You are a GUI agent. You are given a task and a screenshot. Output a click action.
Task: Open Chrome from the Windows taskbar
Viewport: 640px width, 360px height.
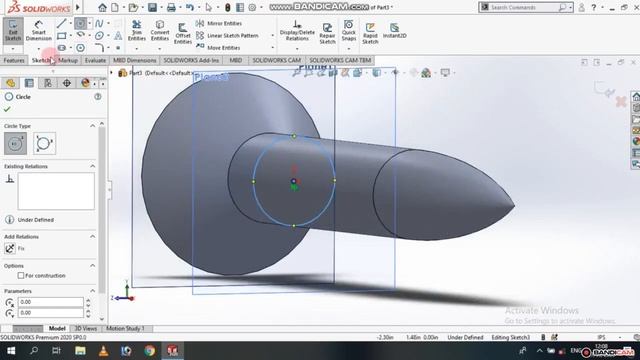coord(149,351)
